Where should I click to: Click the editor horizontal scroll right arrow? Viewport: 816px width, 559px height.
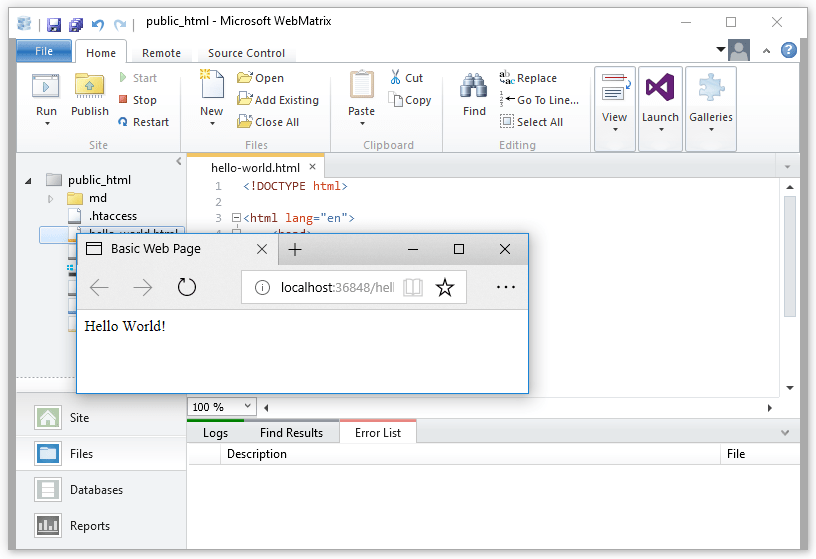769,408
